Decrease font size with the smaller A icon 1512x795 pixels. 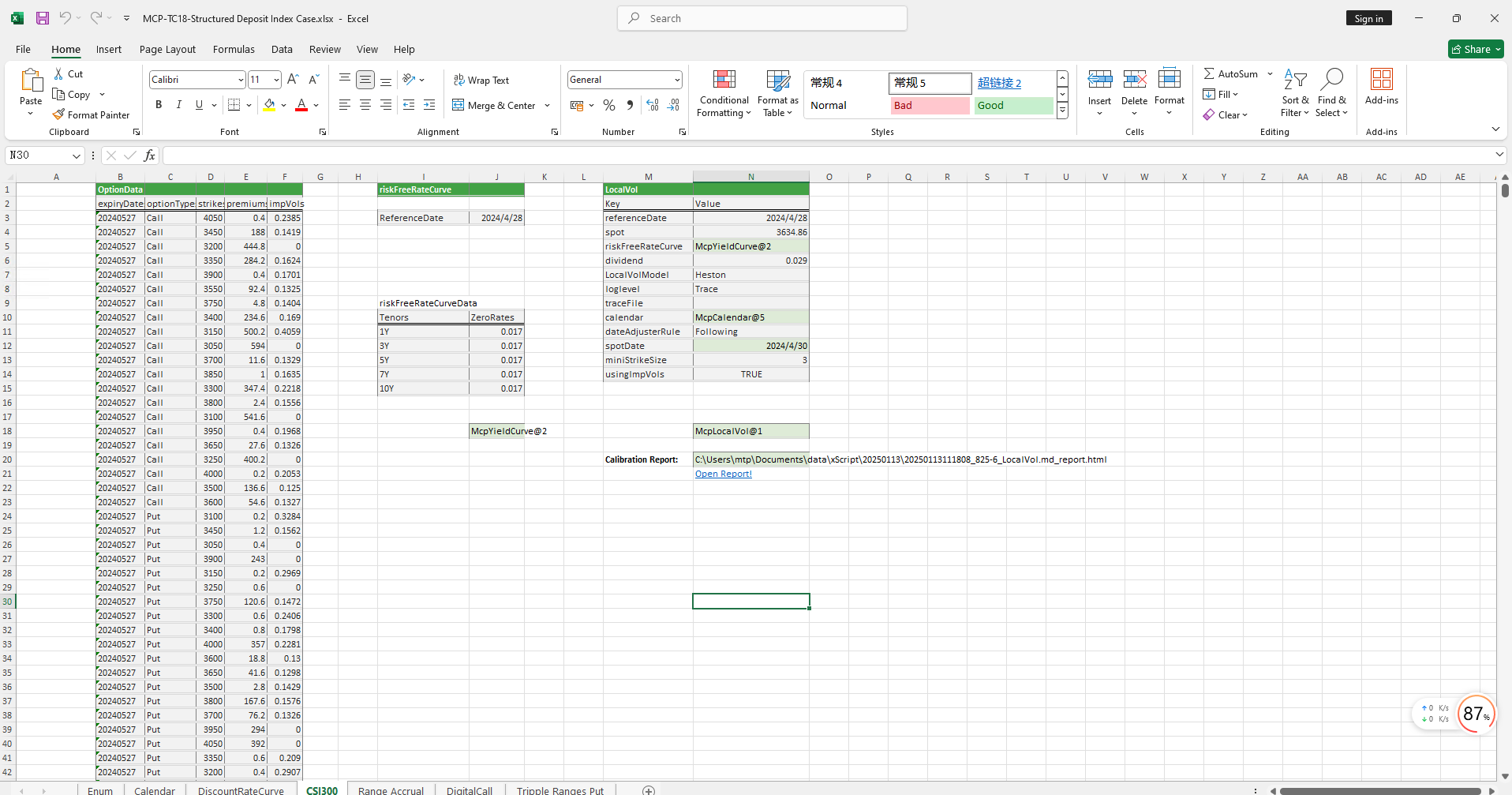coord(313,79)
